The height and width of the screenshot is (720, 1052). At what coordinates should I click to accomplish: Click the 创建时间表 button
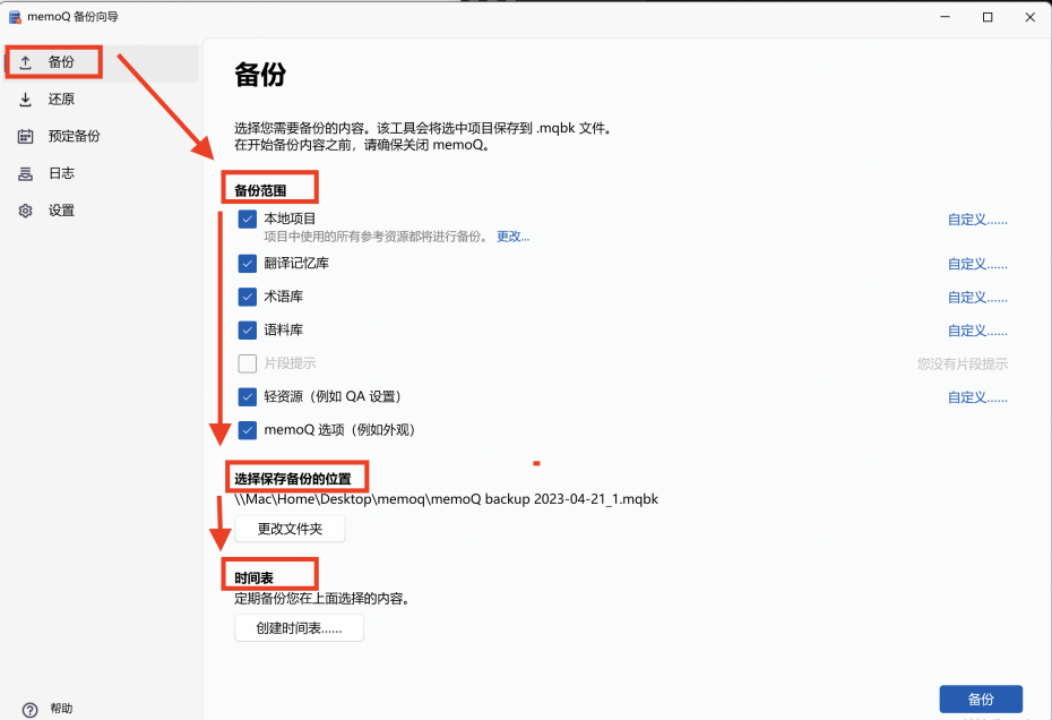coord(299,628)
